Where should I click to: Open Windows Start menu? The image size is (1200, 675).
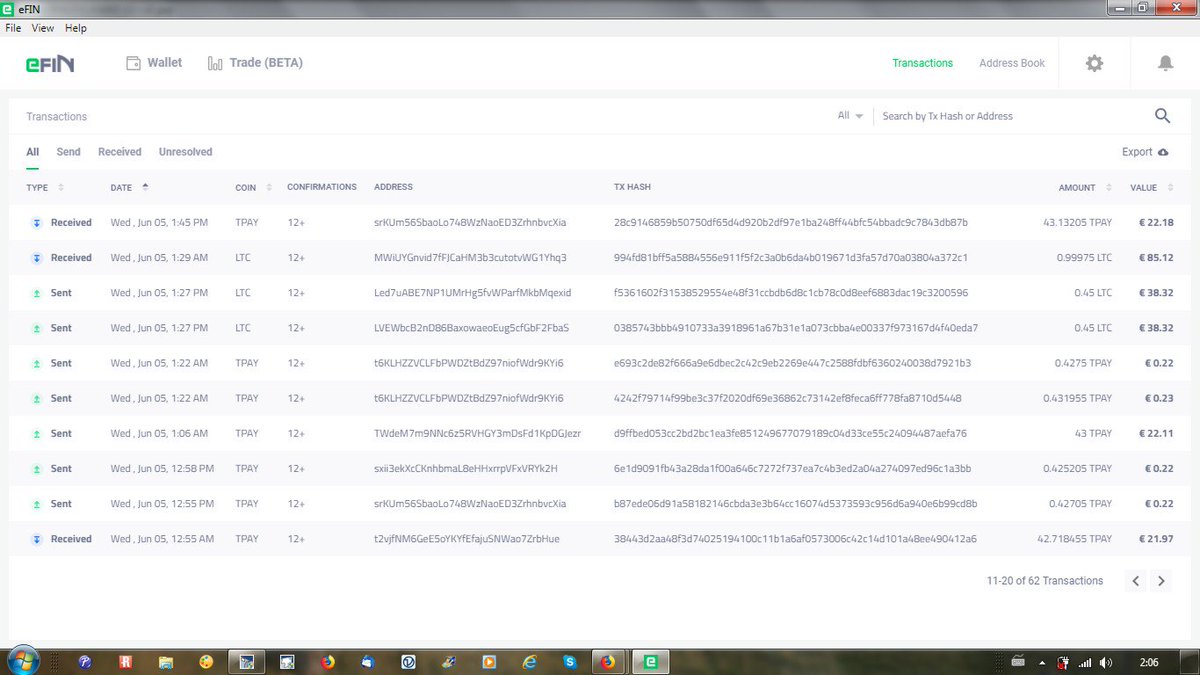point(22,660)
